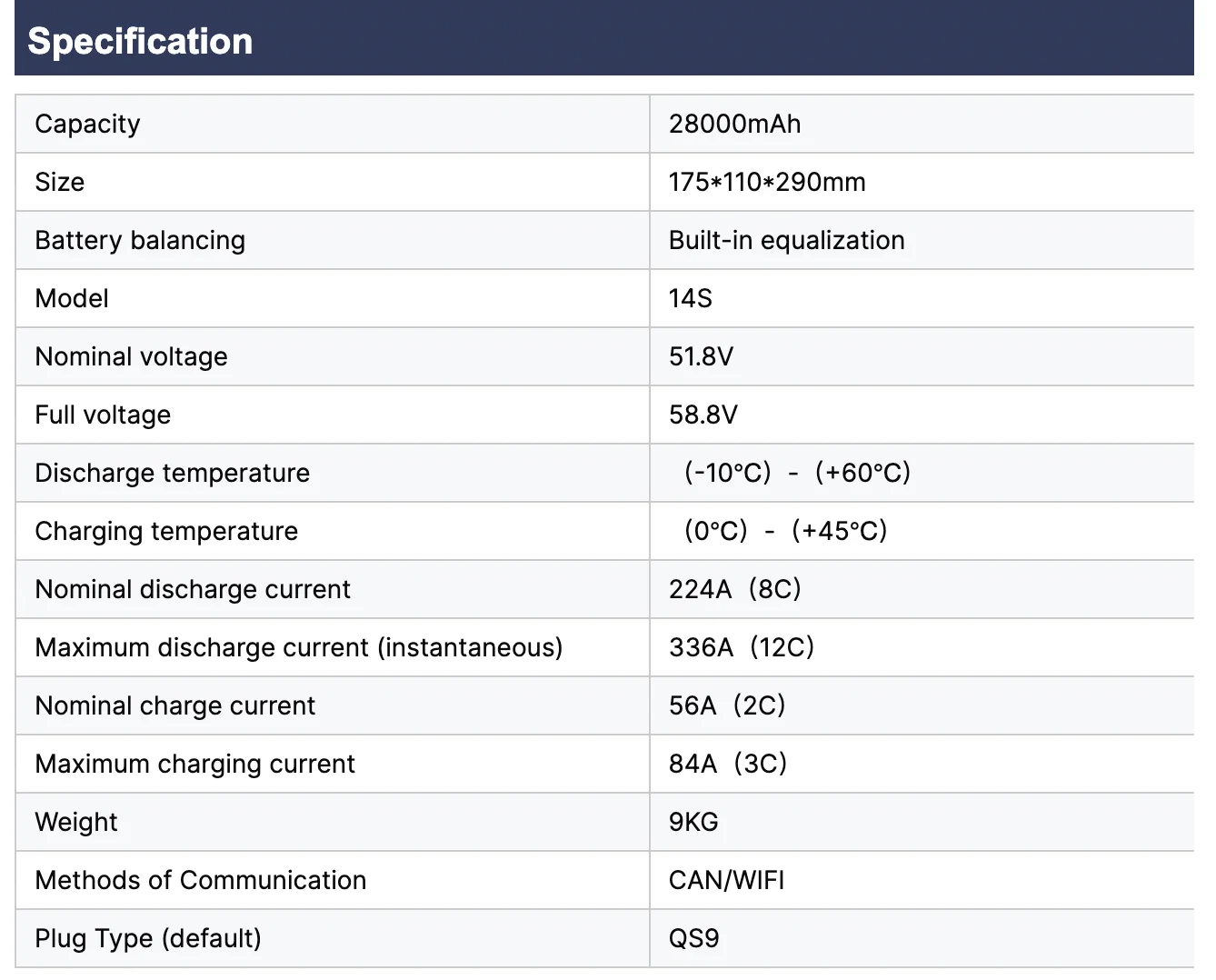The height and width of the screenshot is (980, 1216).
Task: Select the Discharge temperature label
Action: tap(172, 473)
